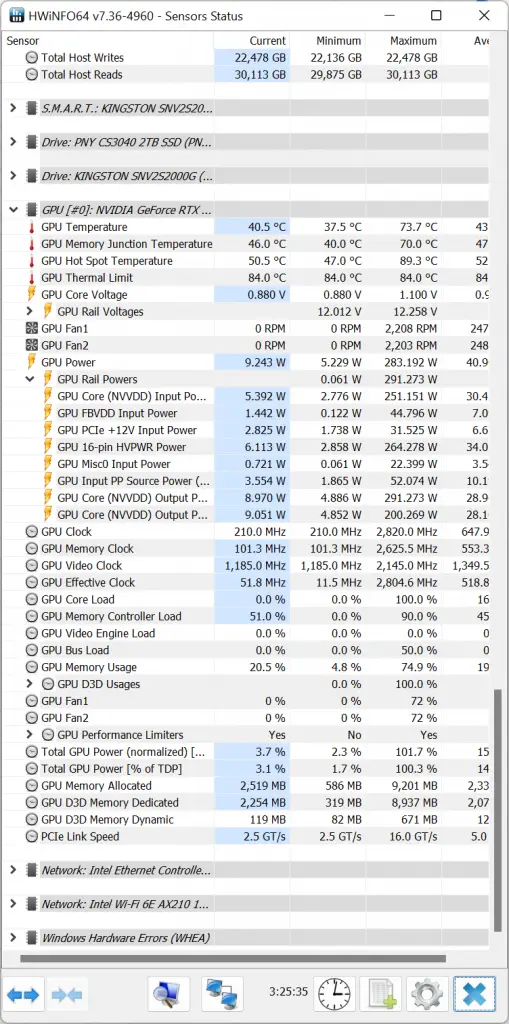Click the shrink layout arrows button
The image size is (509, 1024).
(x=67, y=995)
